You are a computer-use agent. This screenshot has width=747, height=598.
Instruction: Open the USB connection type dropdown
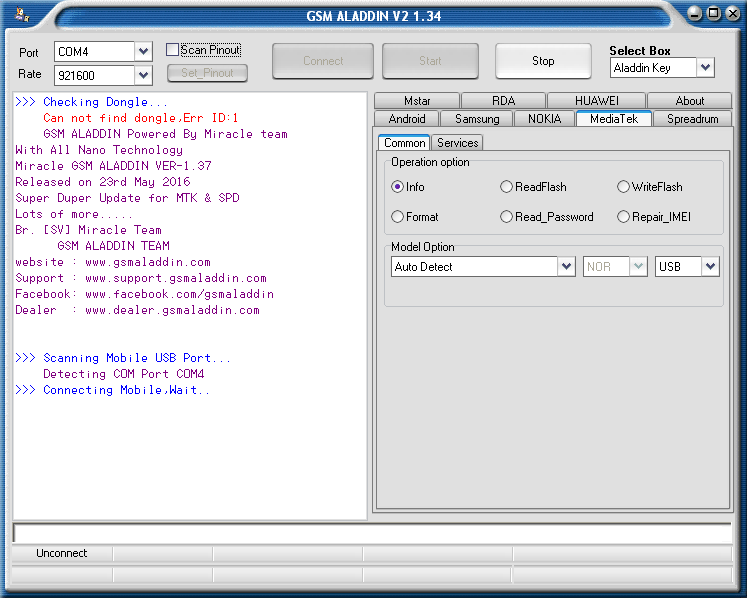pos(710,266)
